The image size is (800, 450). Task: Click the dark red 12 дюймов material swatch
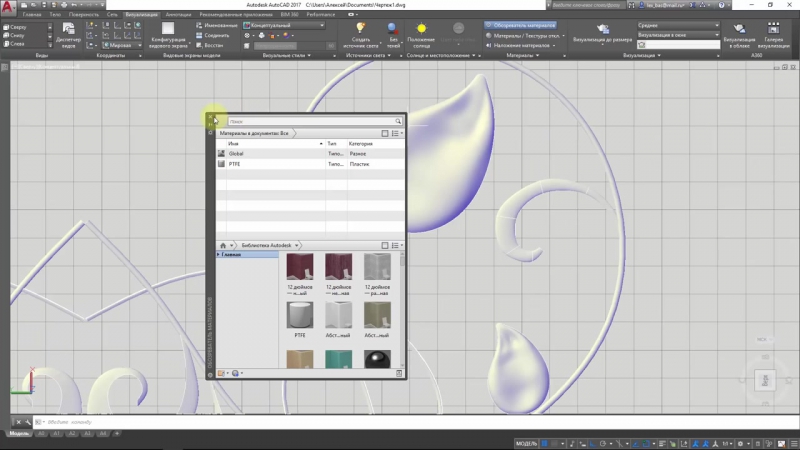tap(300, 266)
